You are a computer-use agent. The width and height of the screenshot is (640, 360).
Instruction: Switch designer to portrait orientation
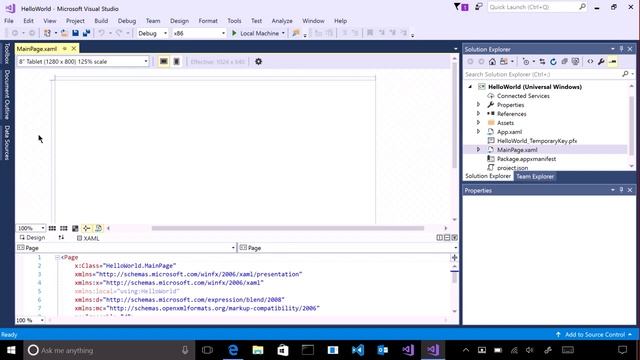tap(176, 62)
